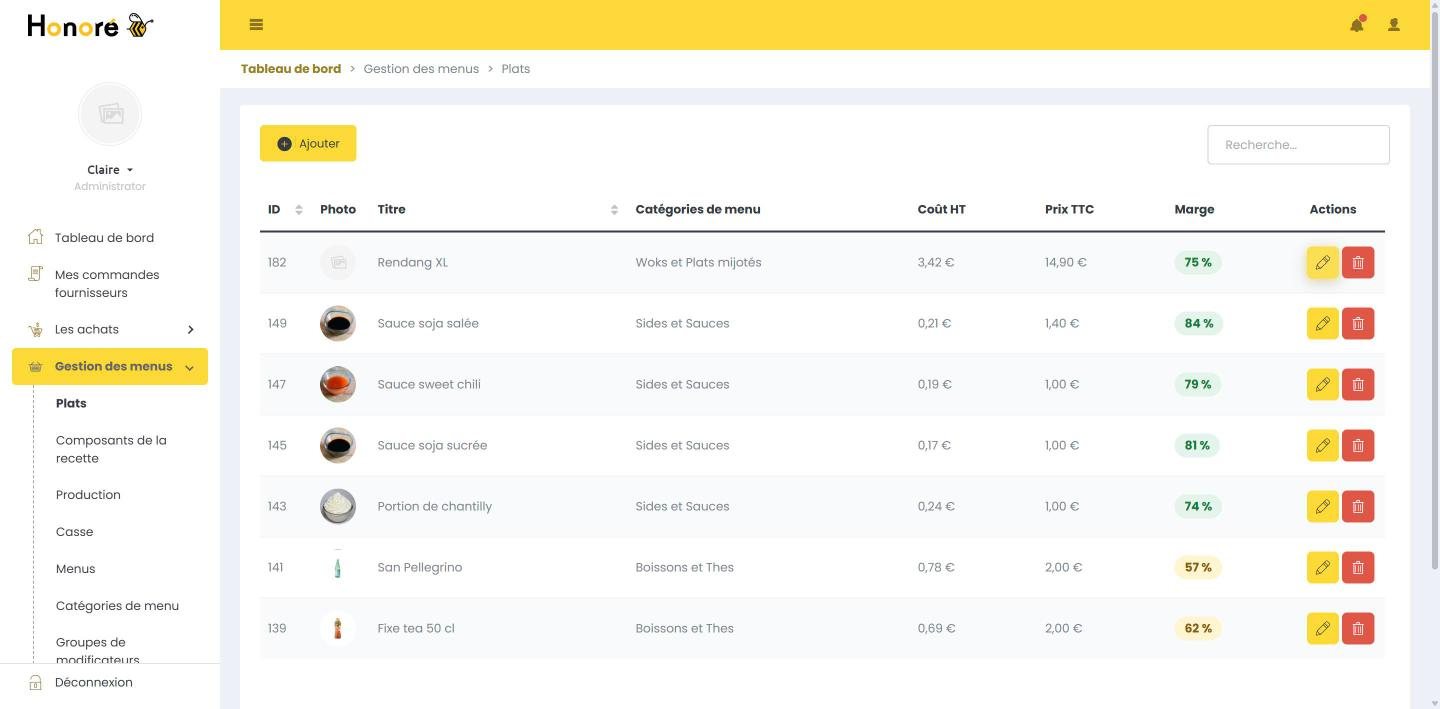Edit the San Pellegrino dish
The width and height of the screenshot is (1440, 709).
coord(1322,567)
